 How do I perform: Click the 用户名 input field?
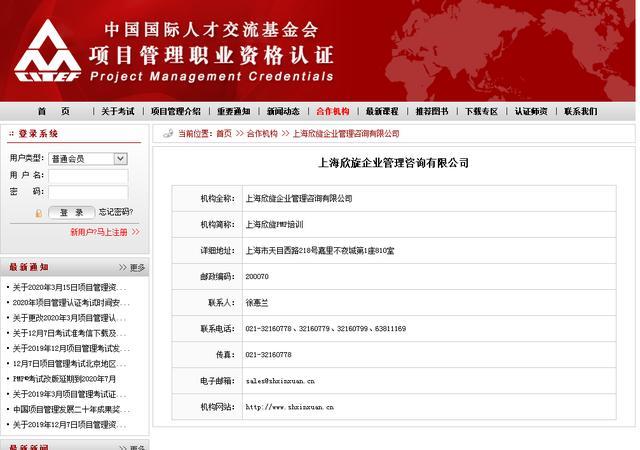(88, 176)
